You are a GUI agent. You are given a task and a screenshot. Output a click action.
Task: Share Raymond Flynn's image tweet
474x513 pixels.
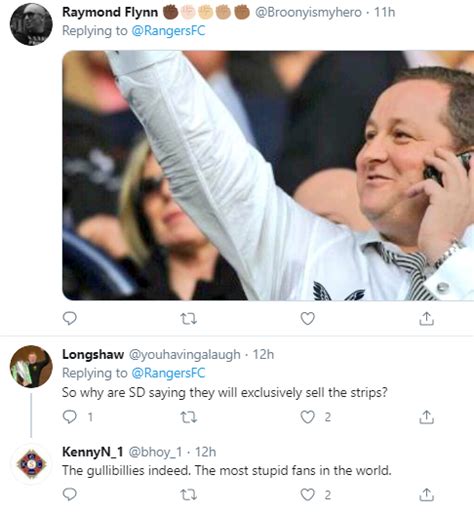click(x=426, y=318)
